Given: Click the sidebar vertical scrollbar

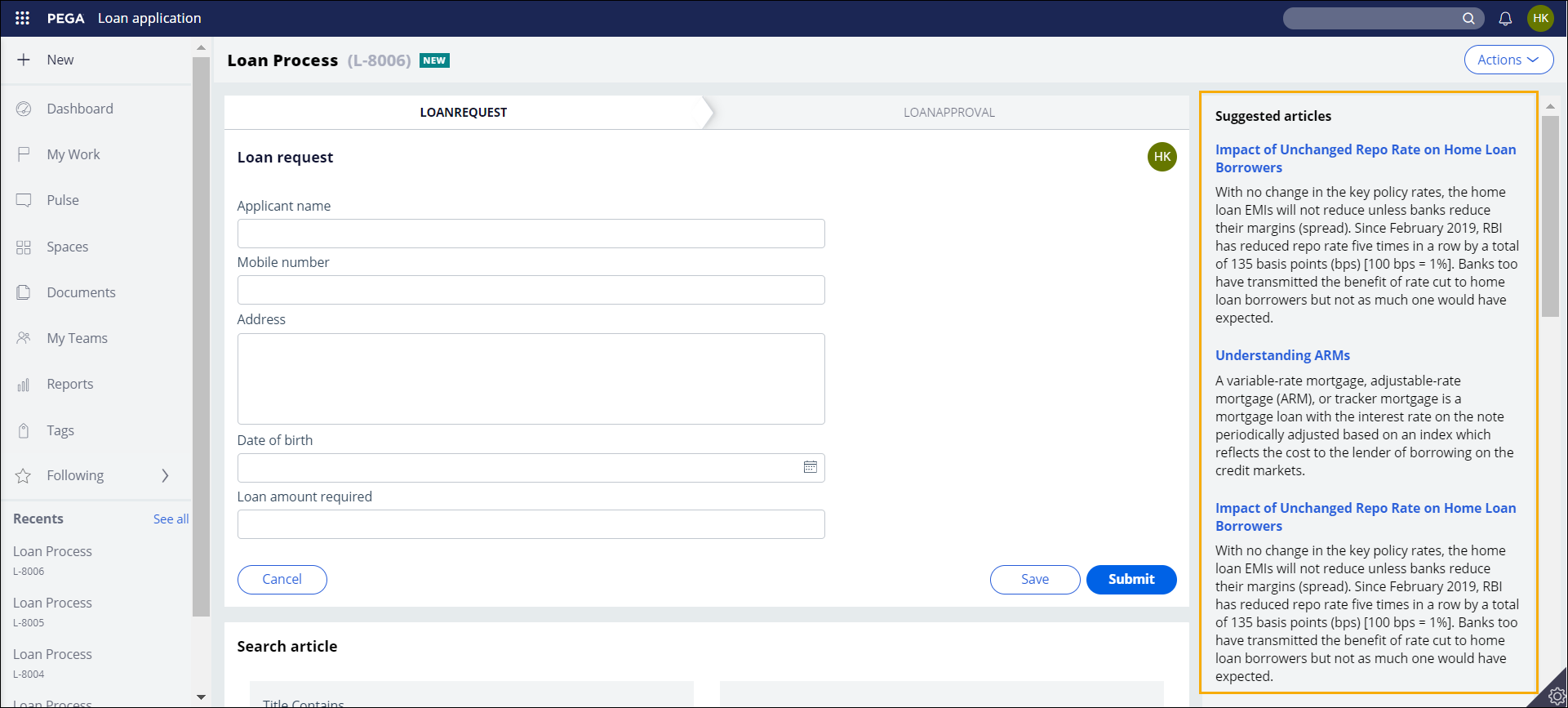Looking at the screenshot, I should [x=201, y=327].
